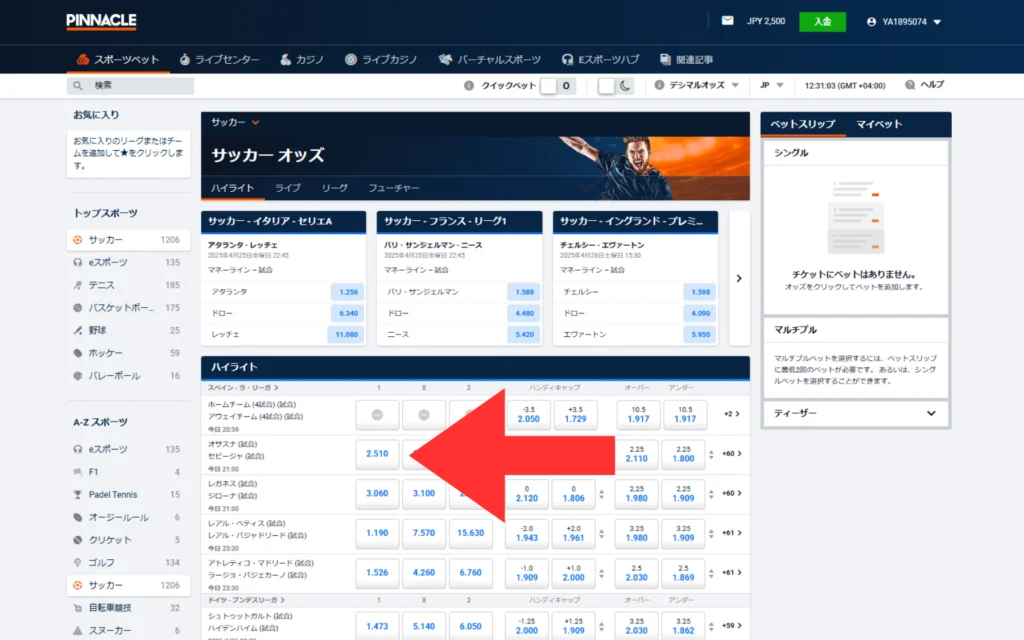The width and height of the screenshot is (1024, 640).
Task: Click the オージールール ball icon
Action: click(x=78, y=517)
